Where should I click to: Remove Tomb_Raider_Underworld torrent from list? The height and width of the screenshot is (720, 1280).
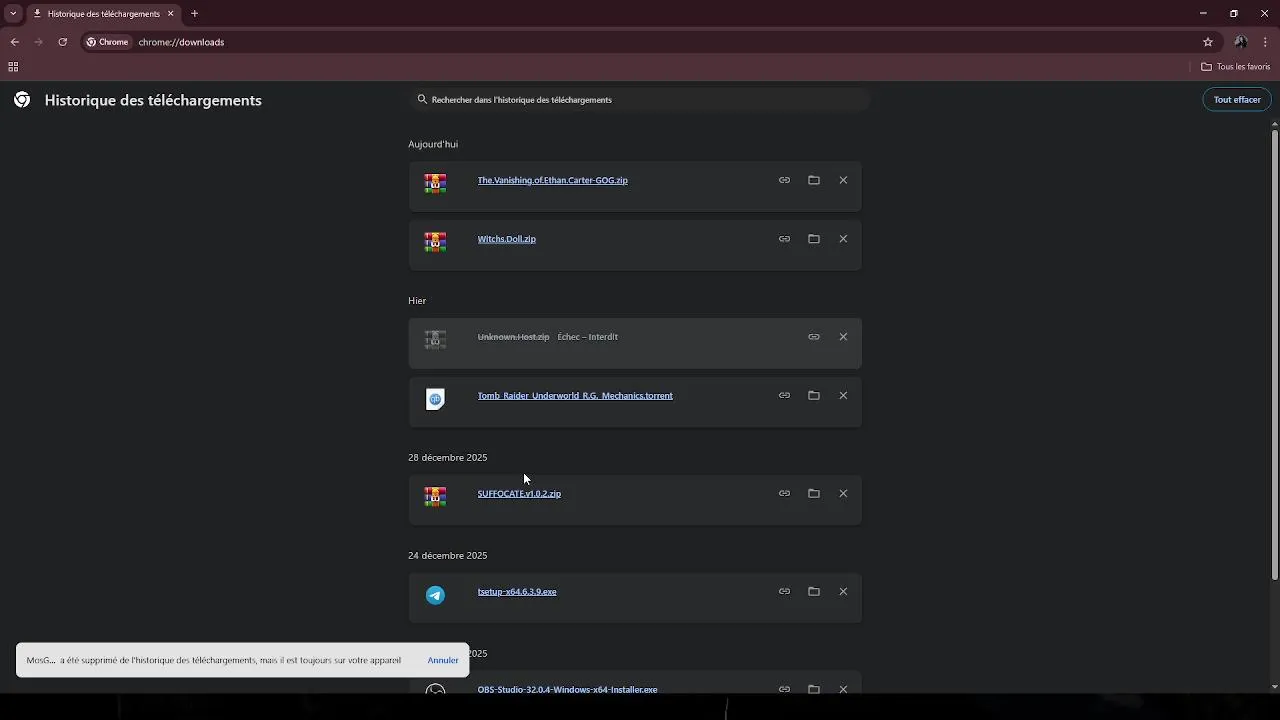coord(843,395)
